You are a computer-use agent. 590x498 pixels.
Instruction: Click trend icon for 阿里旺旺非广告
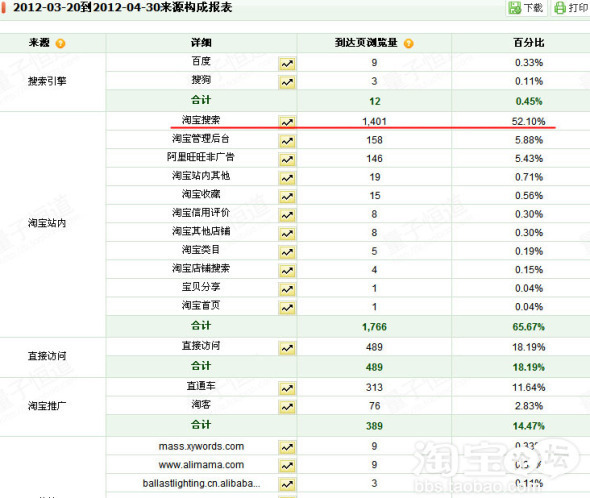287,159
